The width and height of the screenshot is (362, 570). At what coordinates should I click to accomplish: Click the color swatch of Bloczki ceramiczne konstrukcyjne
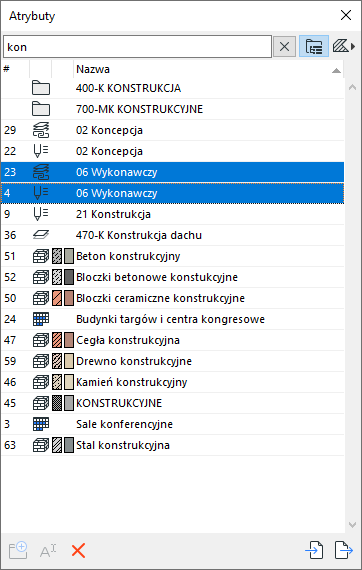69,298
